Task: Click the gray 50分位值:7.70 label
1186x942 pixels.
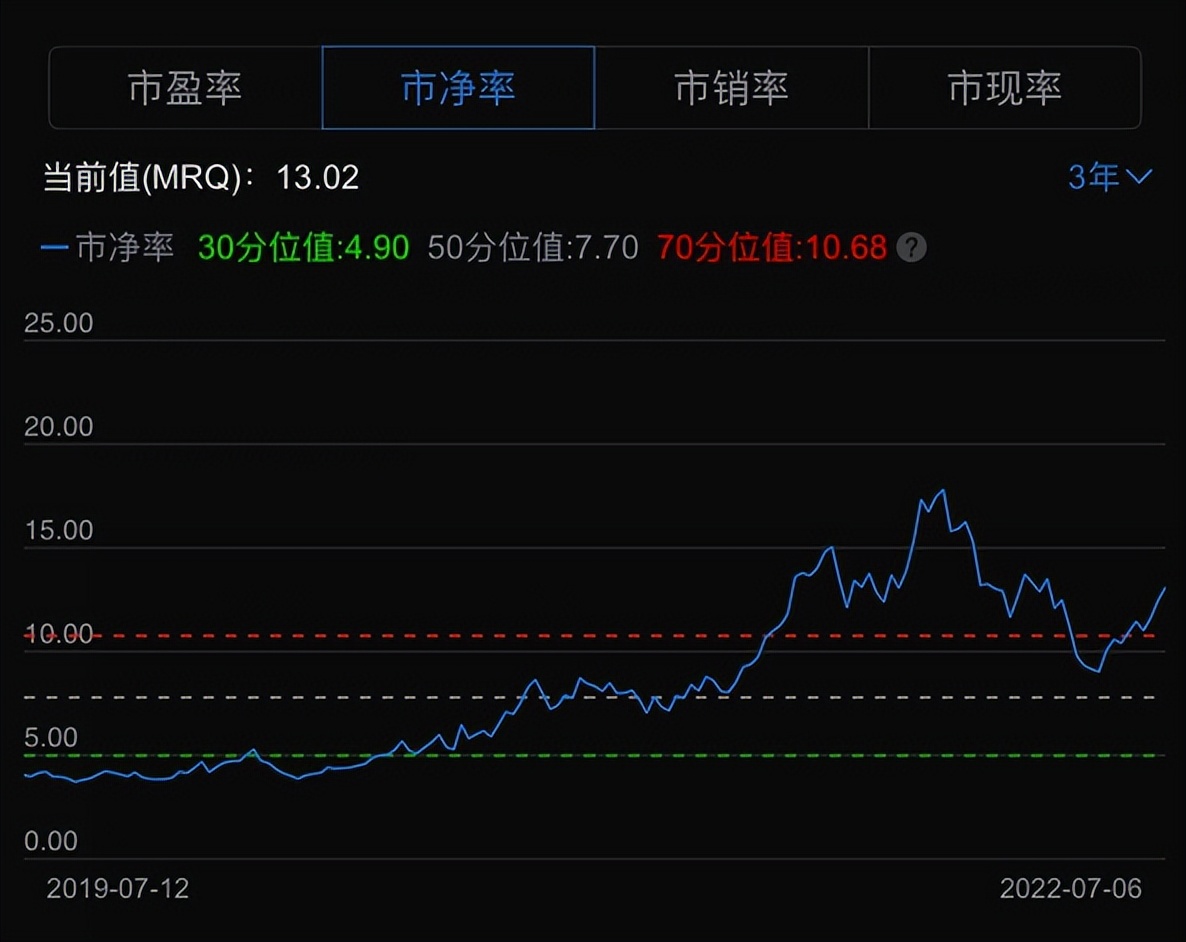Action: [x=532, y=247]
